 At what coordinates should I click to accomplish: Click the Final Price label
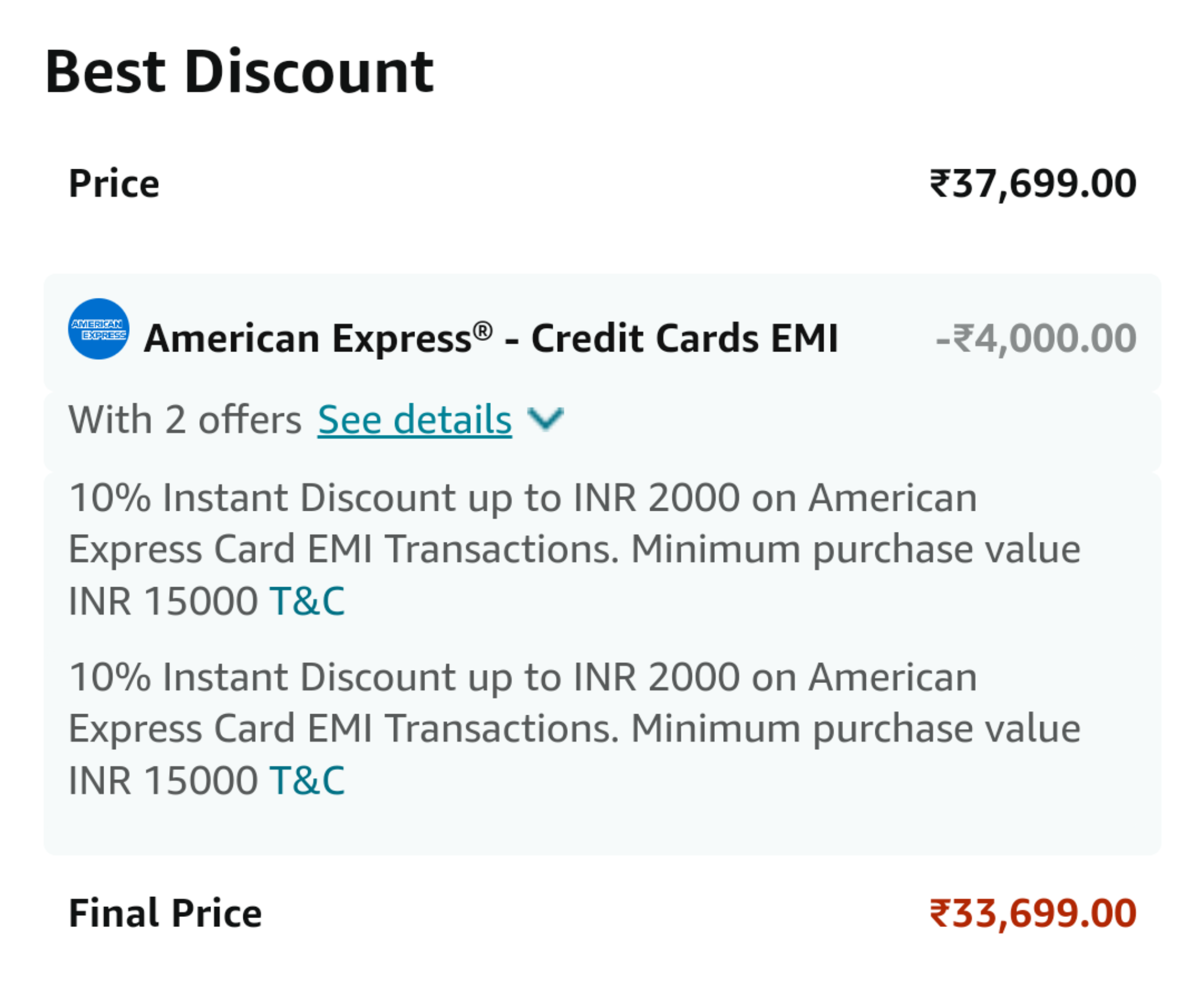pos(165,913)
